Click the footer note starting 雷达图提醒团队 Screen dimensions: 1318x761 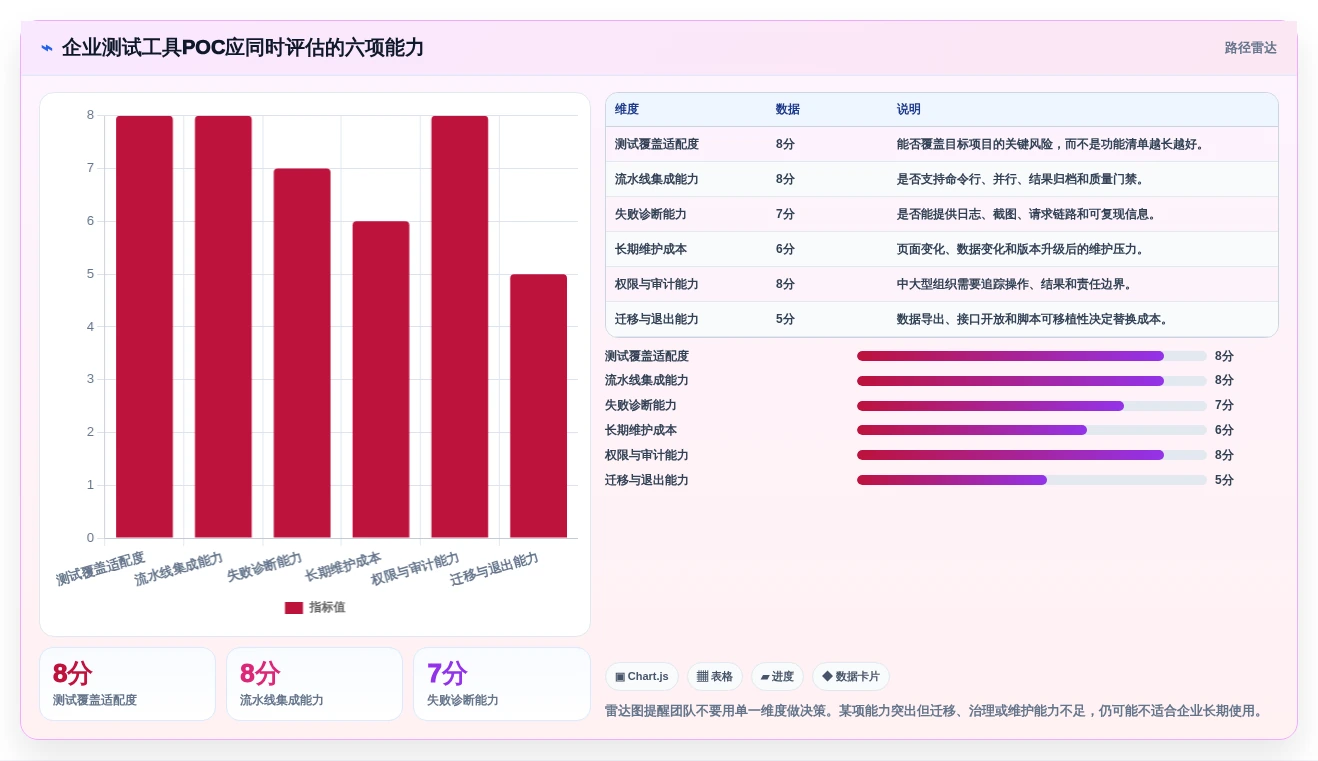937,711
